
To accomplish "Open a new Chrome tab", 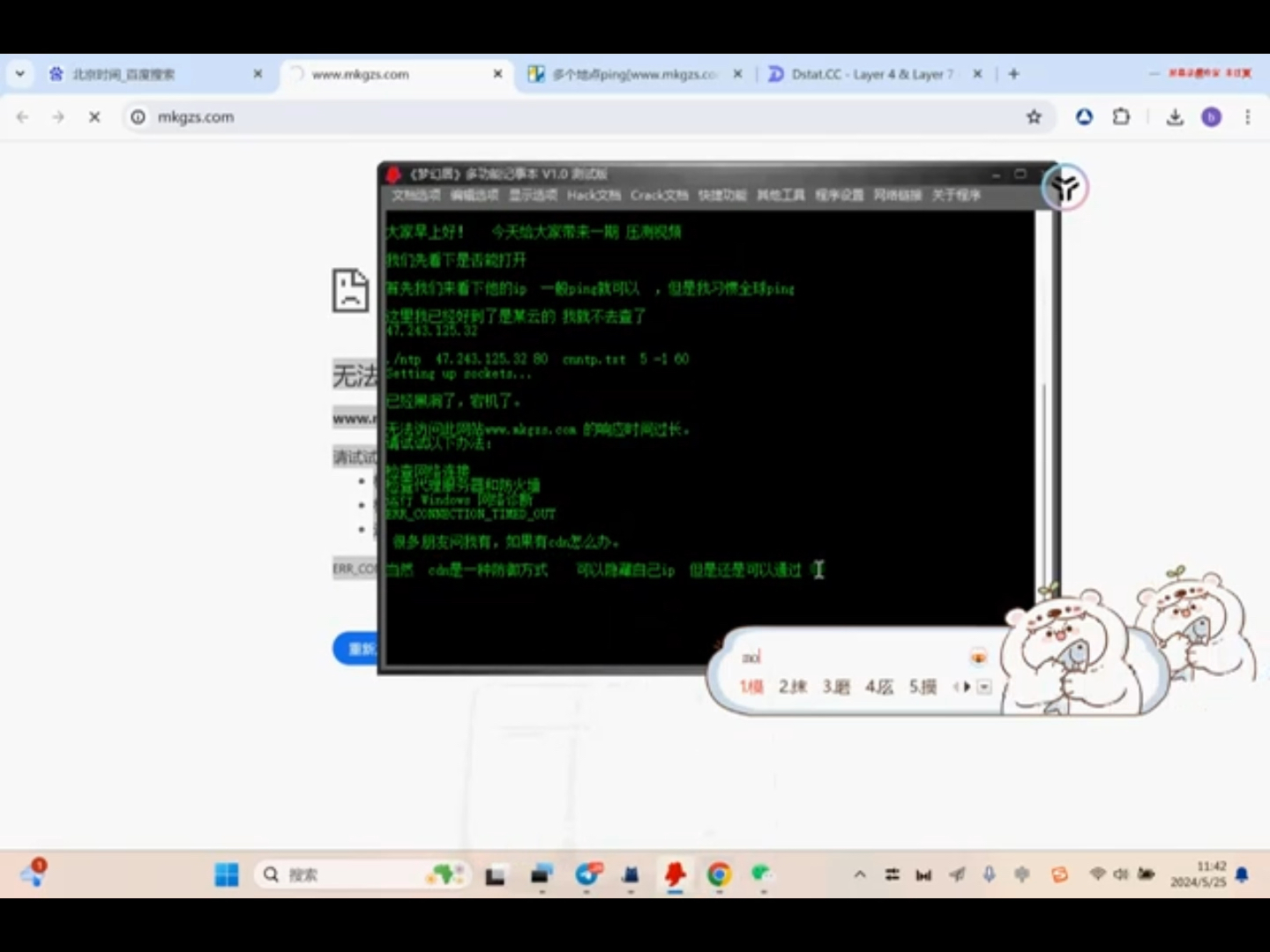I will 1013,74.
